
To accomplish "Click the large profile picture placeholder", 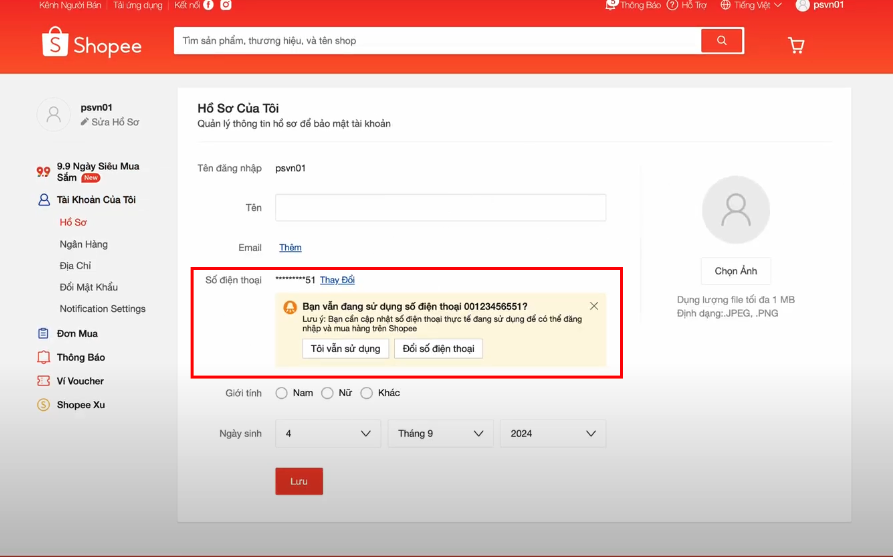I will pos(736,210).
